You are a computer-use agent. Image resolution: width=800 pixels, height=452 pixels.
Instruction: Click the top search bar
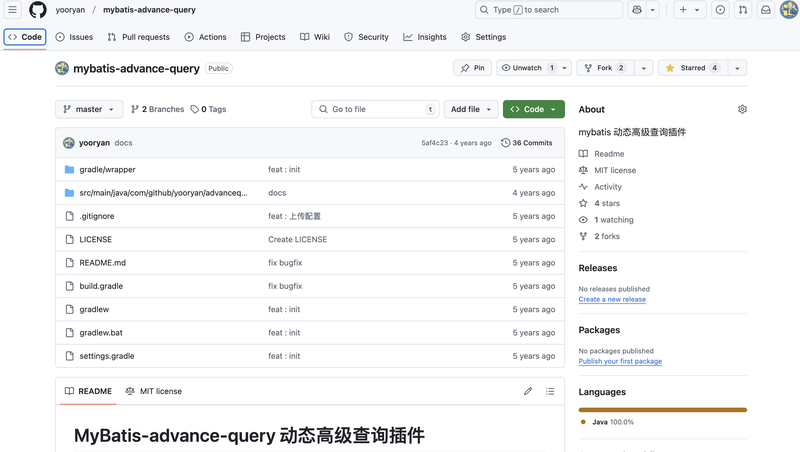[x=548, y=10]
